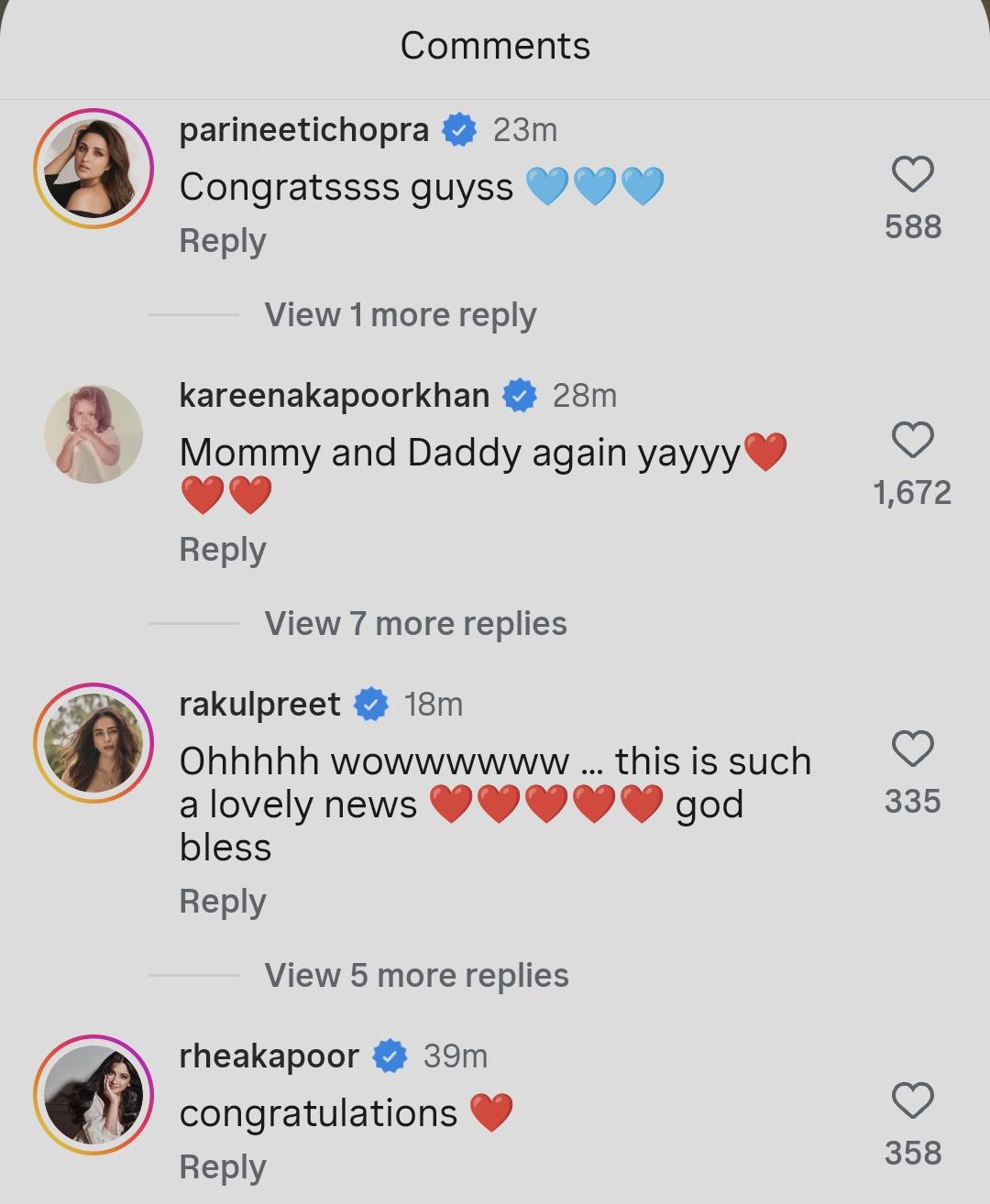Open kareenakapoorkhan's avatar photo
This screenshot has width=990, height=1204.
pyautogui.click(x=93, y=434)
